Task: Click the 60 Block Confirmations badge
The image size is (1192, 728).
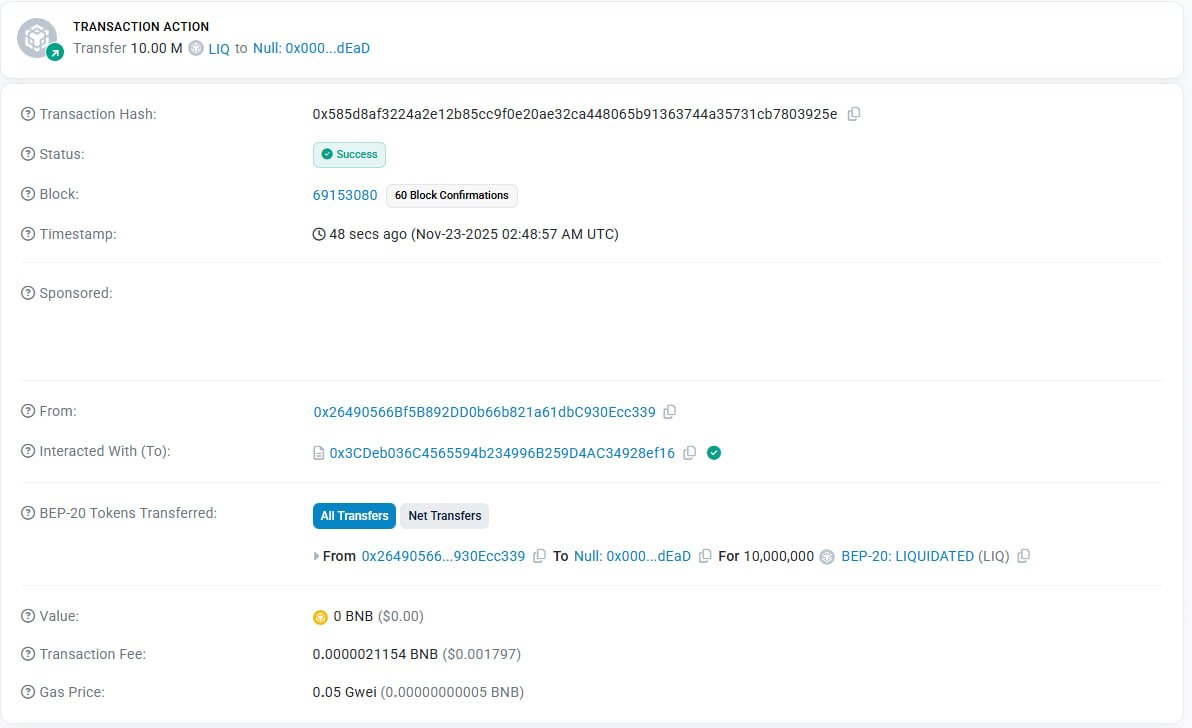Action: click(x=452, y=195)
